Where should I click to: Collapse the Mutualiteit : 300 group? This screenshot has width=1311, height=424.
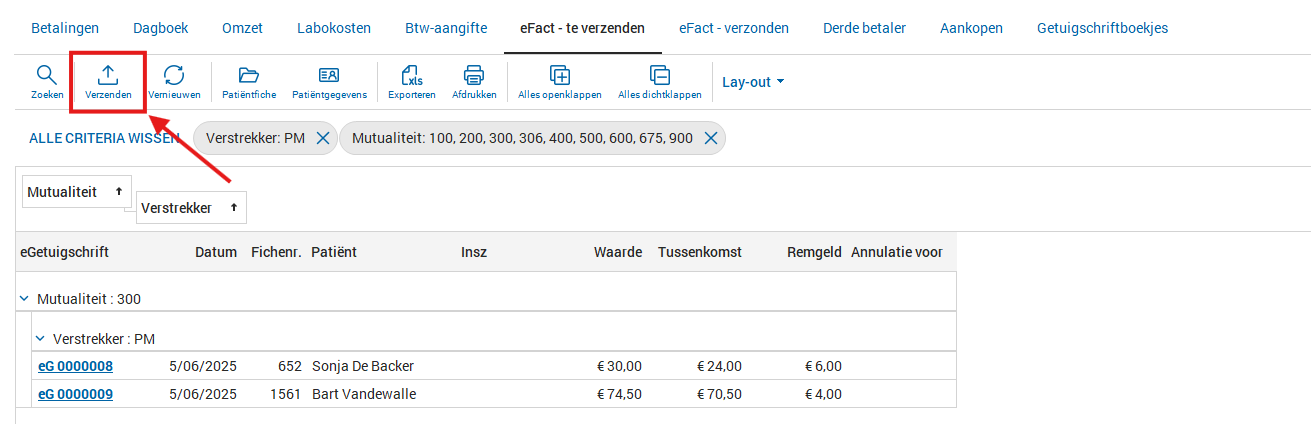[24, 299]
